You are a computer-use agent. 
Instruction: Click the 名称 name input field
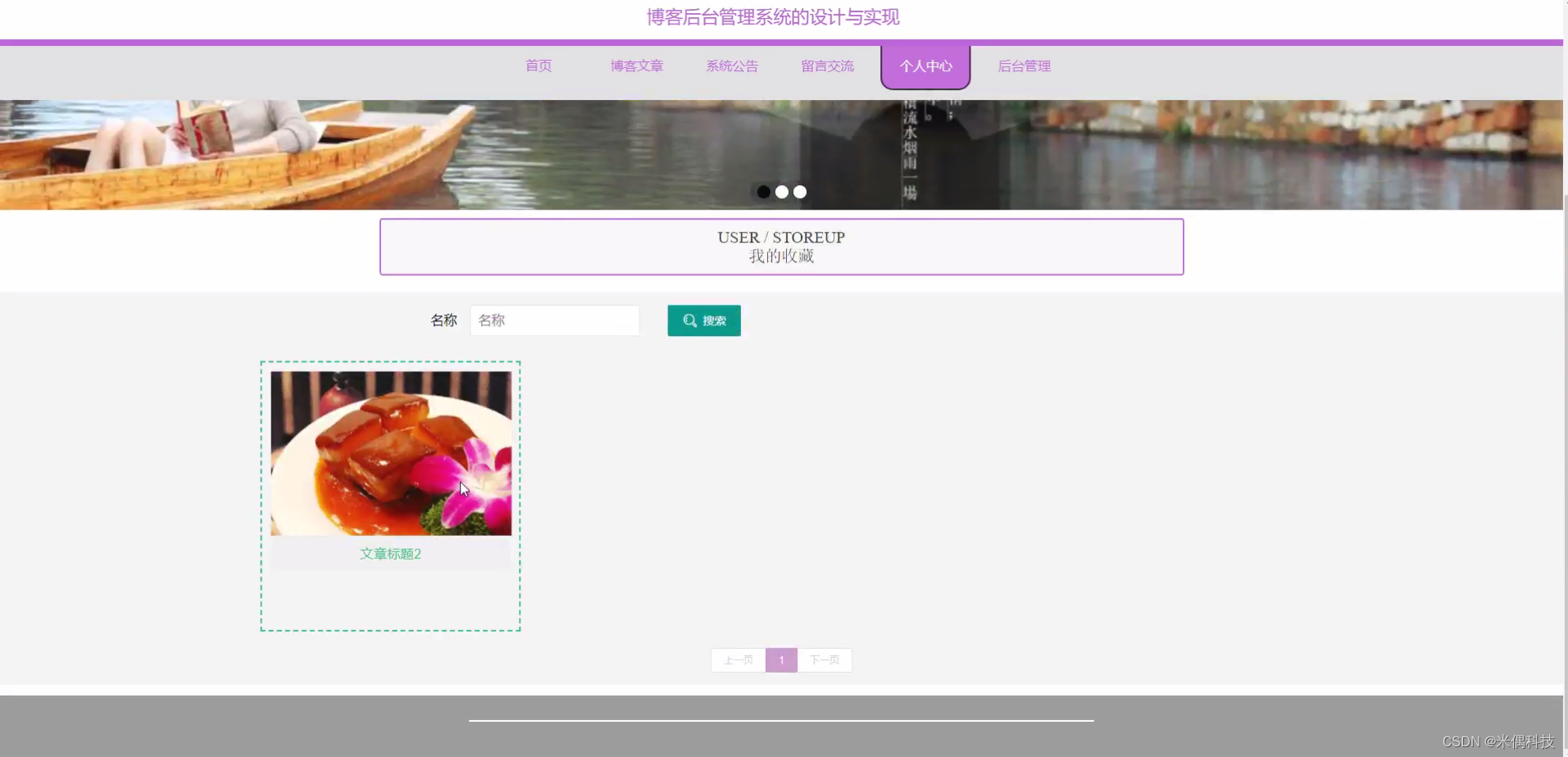[554, 320]
